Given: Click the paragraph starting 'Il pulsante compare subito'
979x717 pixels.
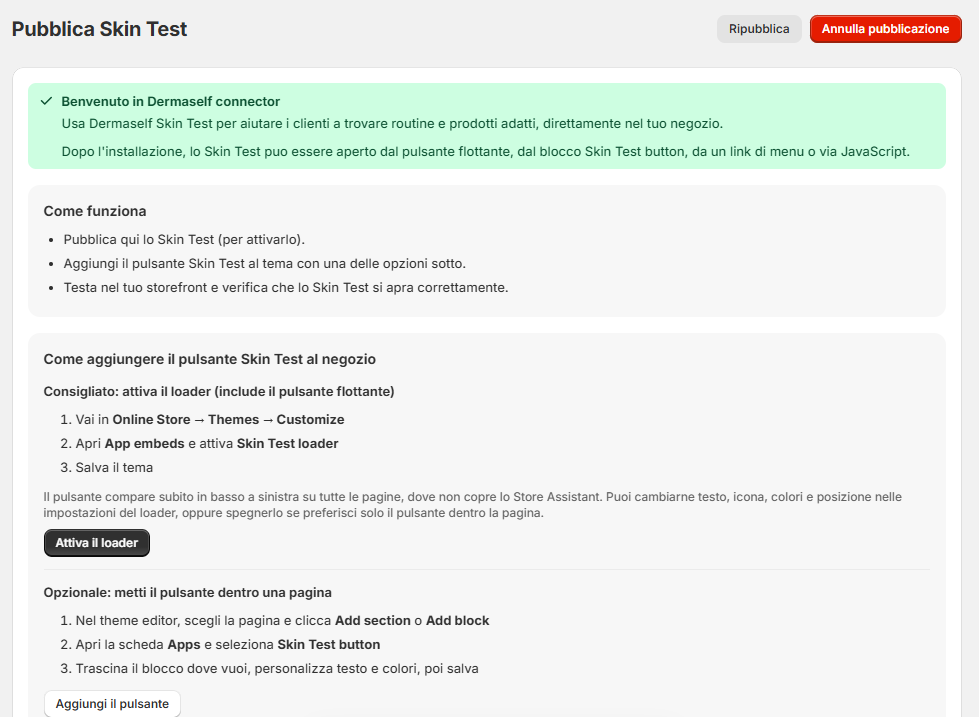Looking at the screenshot, I should click(473, 505).
